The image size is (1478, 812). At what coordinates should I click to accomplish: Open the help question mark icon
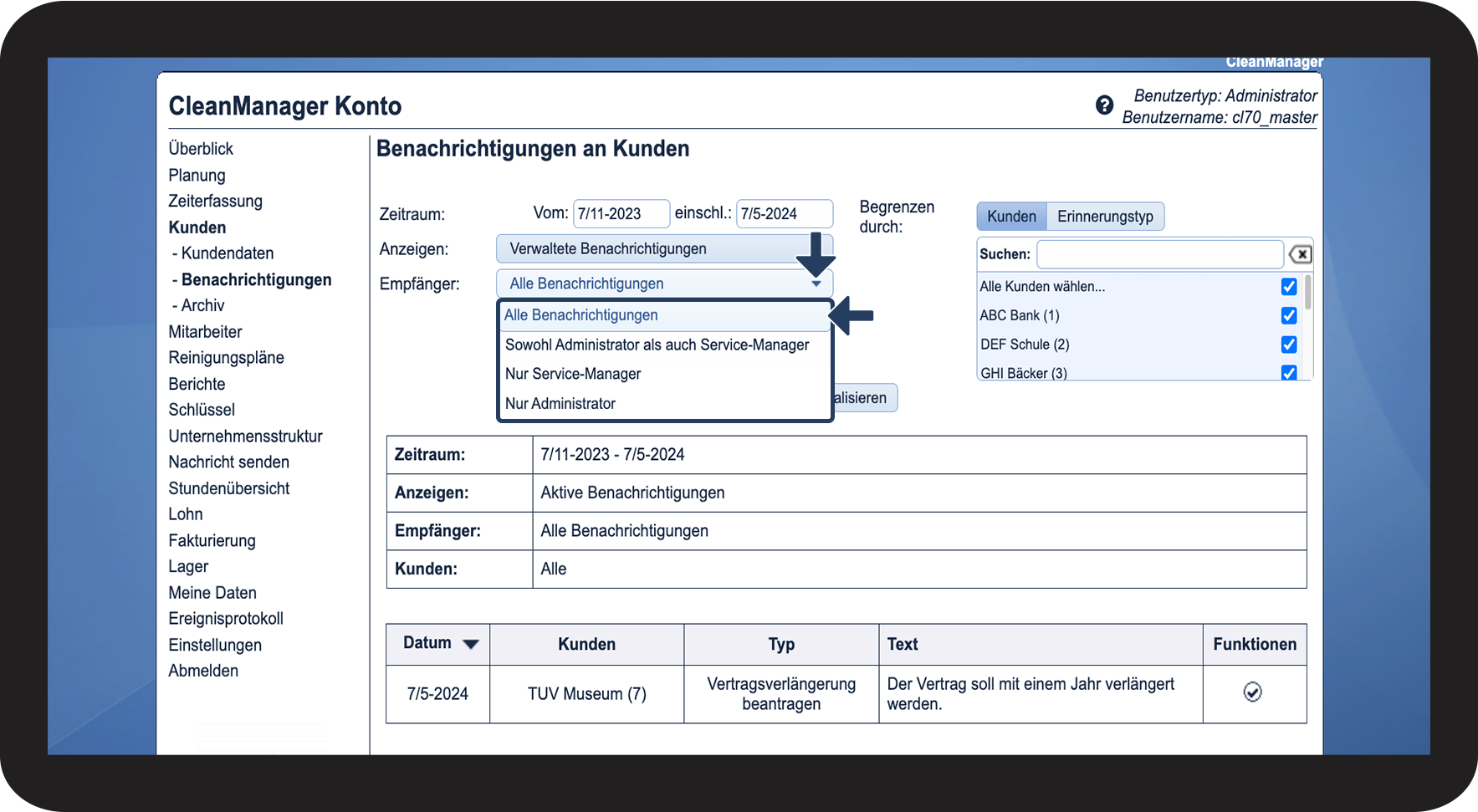coord(1104,105)
